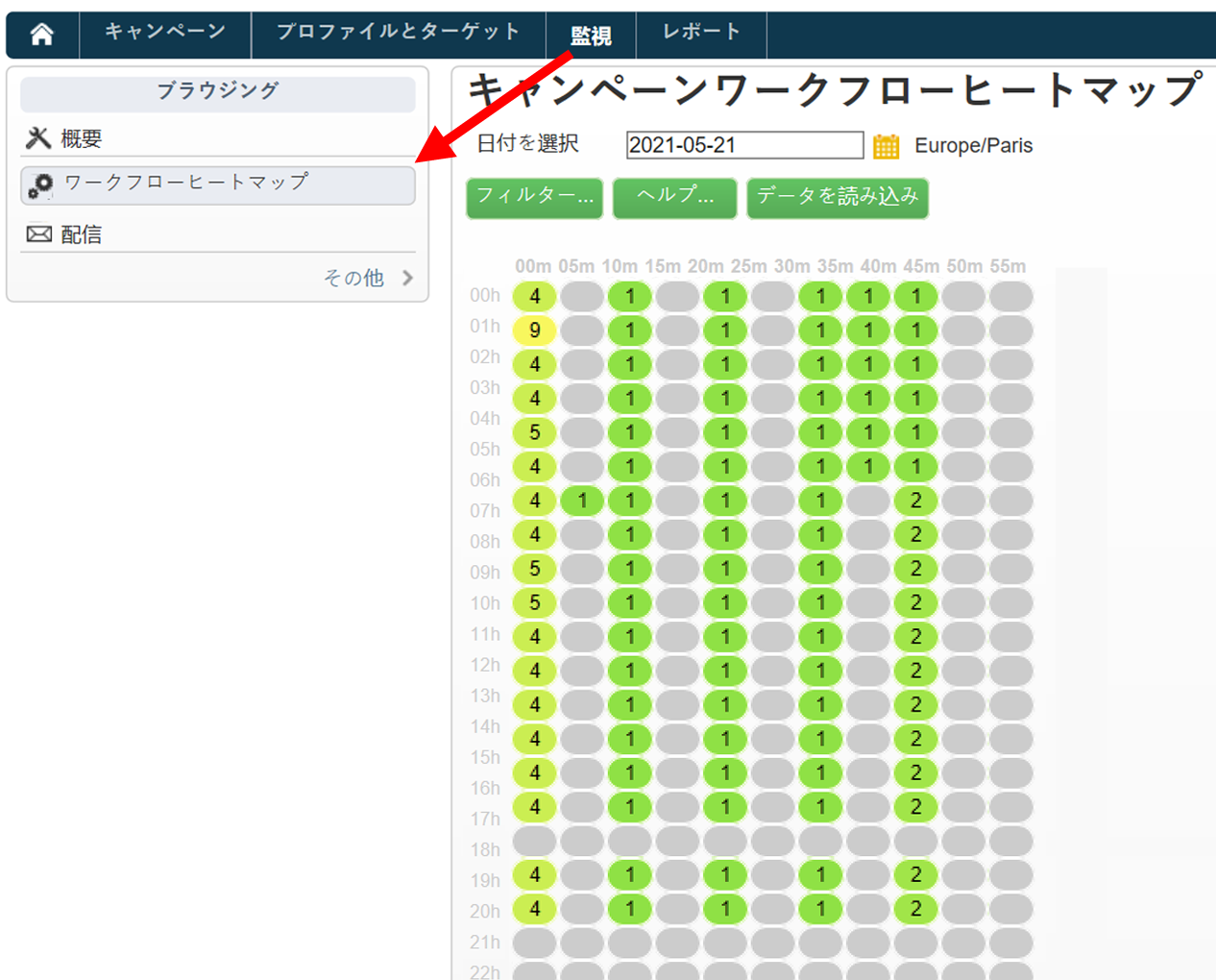Open the キャンペーン menu tab

[x=164, y=35]
